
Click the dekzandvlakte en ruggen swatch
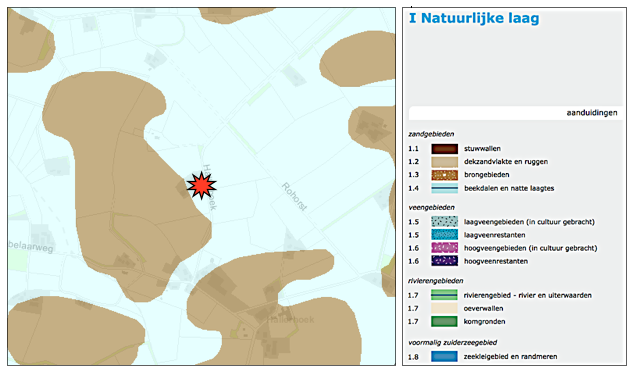(445, 162)
